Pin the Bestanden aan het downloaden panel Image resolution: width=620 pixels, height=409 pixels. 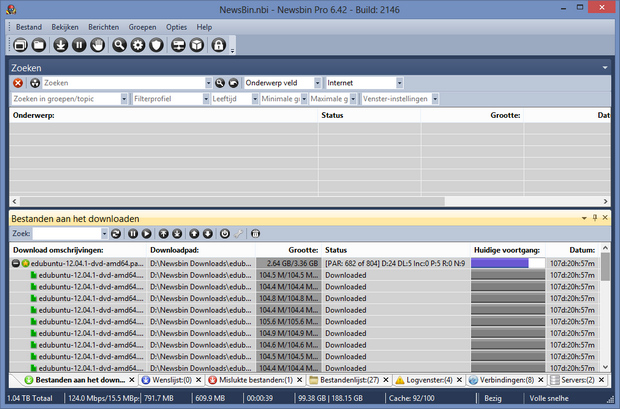595,218
